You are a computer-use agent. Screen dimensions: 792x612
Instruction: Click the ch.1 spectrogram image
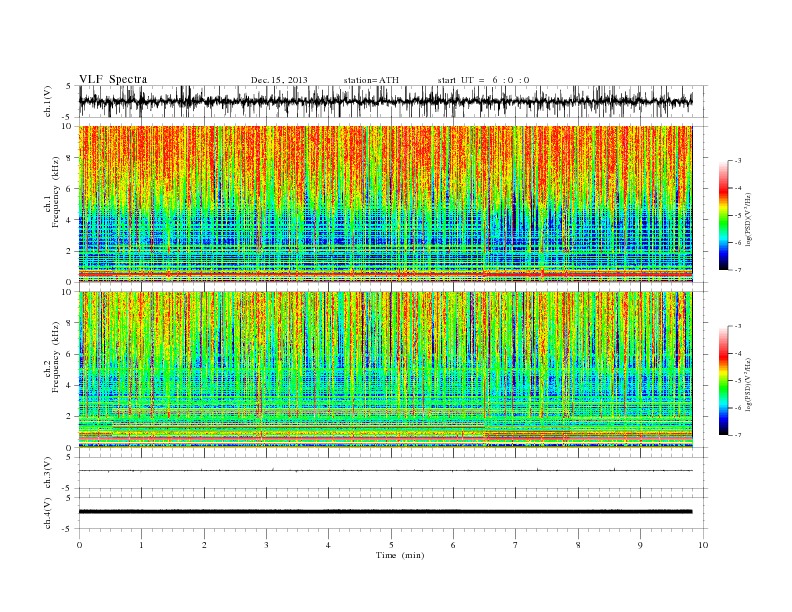click(385, 204)
